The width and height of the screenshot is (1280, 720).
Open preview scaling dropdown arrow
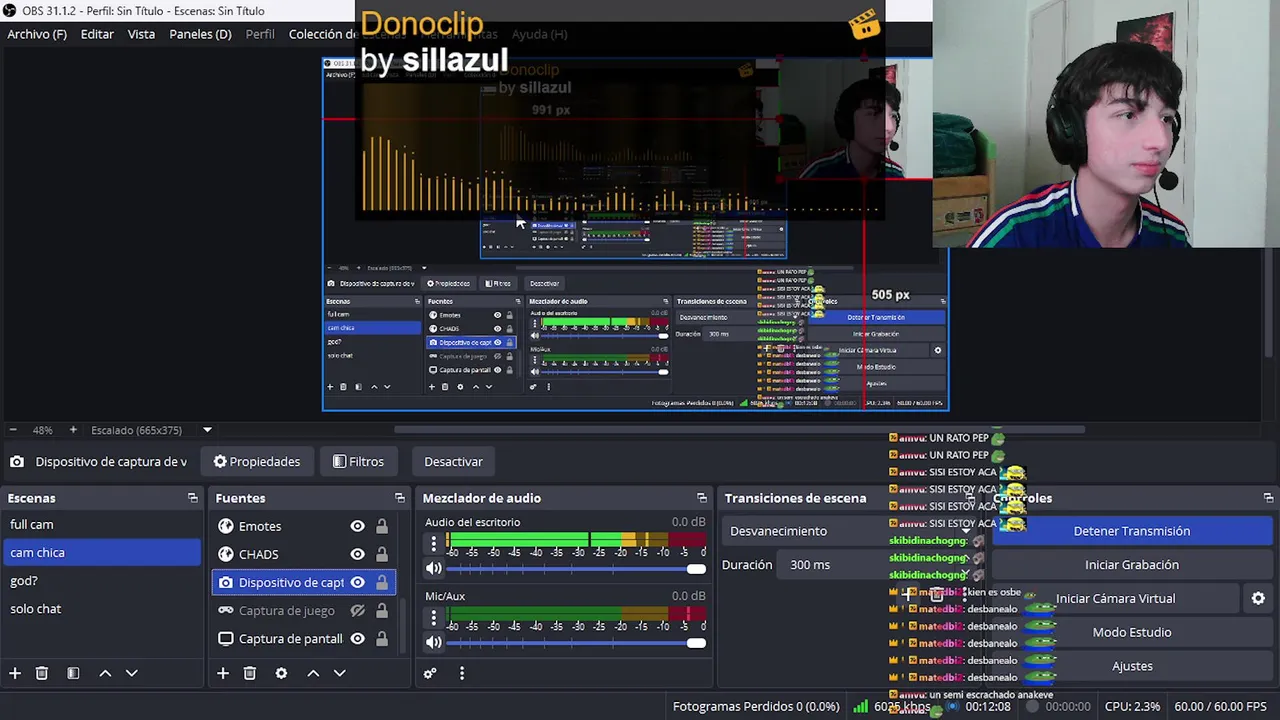tap(207, 430)
